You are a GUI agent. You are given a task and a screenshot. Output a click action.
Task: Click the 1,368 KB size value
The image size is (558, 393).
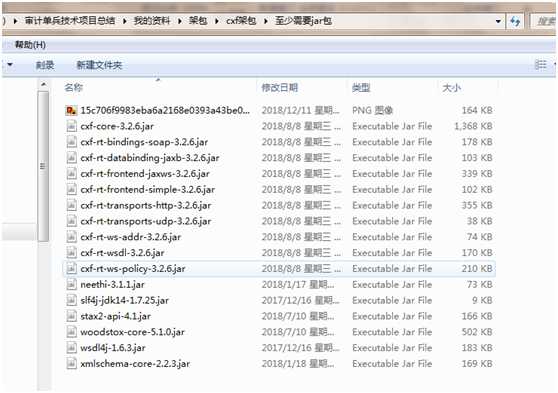[474, 126]
